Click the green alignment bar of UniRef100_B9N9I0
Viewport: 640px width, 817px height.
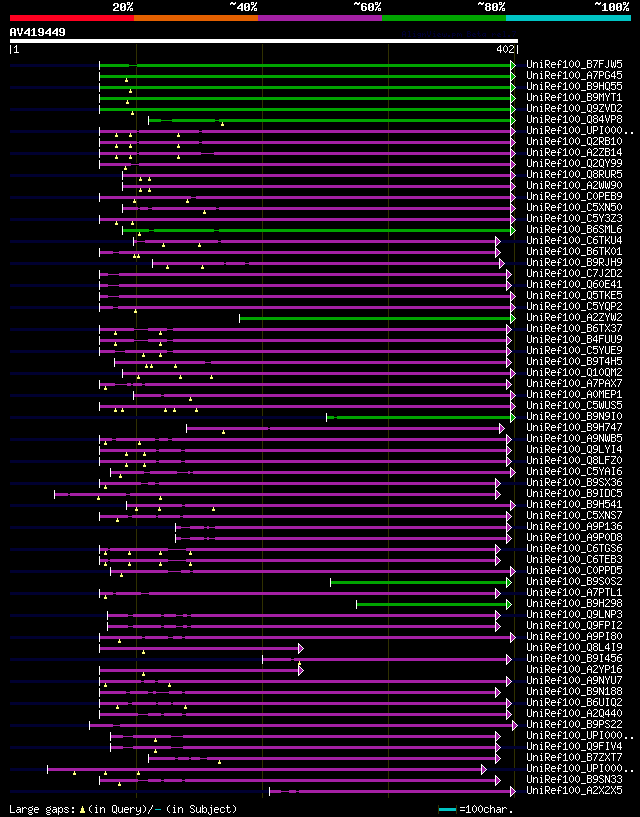point(420,417)
